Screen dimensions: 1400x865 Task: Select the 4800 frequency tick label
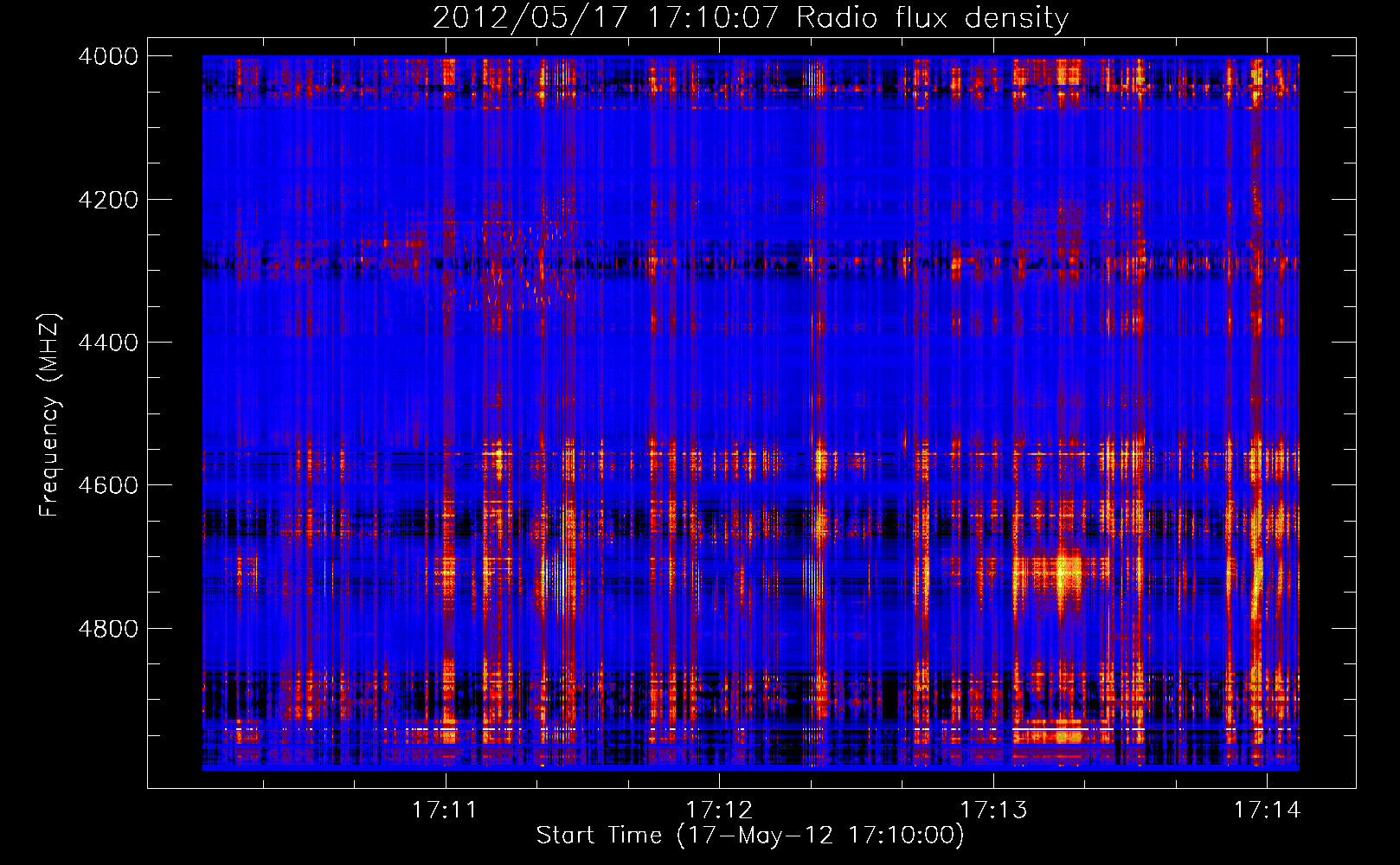(108, 628)
